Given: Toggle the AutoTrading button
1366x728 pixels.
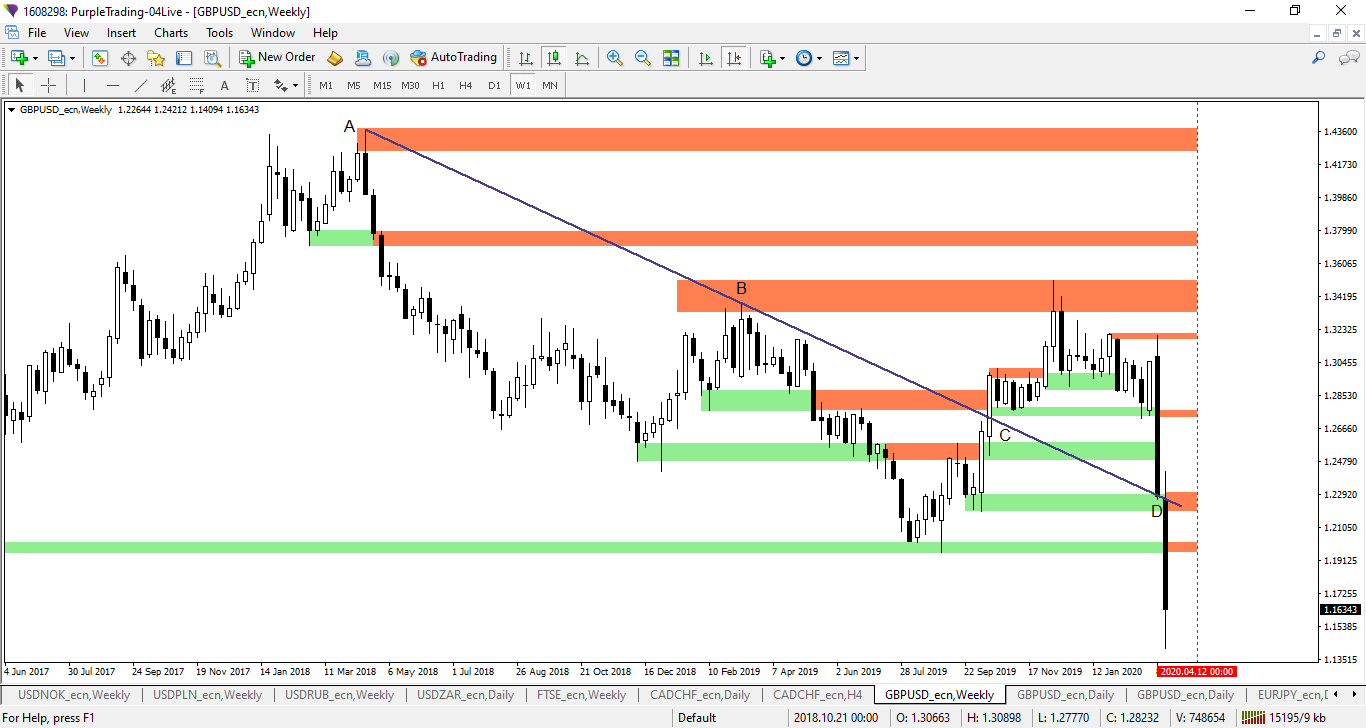Looking at the screenshot, I should pyautogui.click(x=454, y=58).
